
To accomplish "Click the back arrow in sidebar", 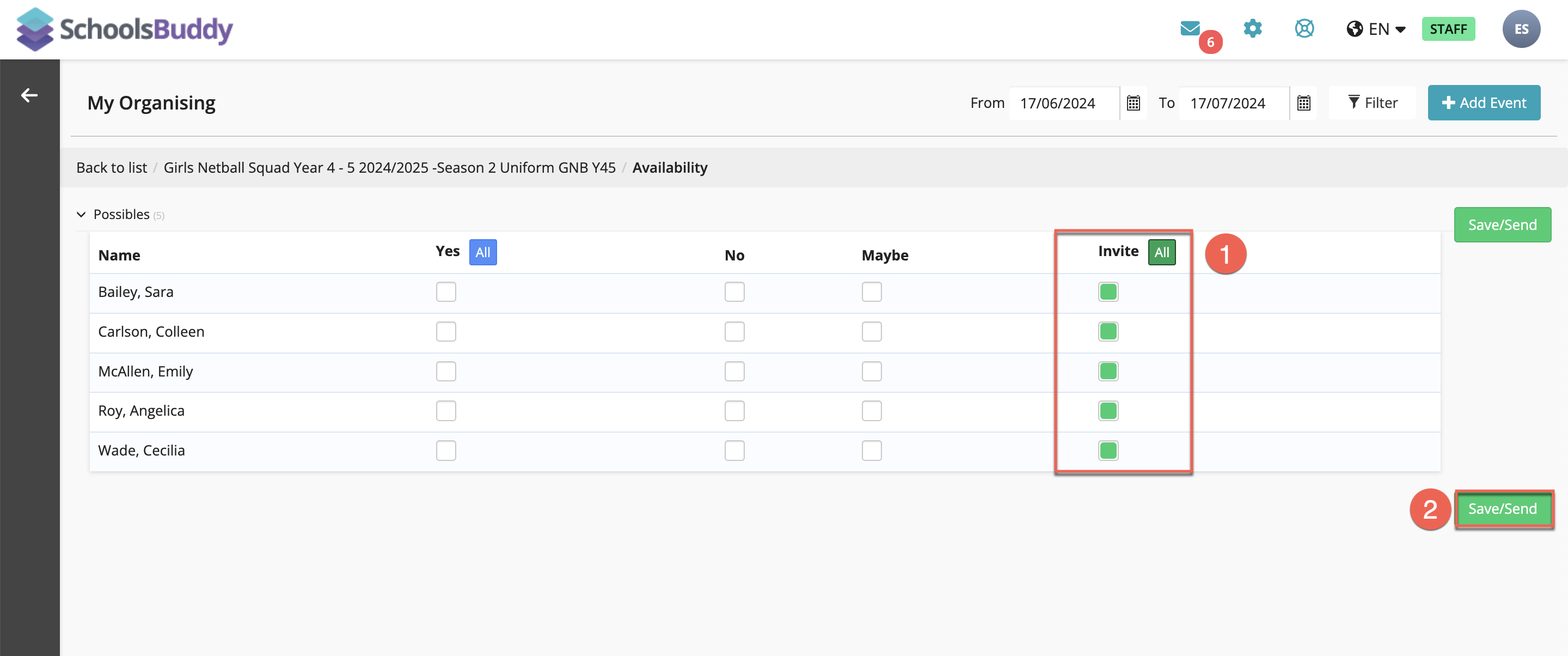I will 29,95.
